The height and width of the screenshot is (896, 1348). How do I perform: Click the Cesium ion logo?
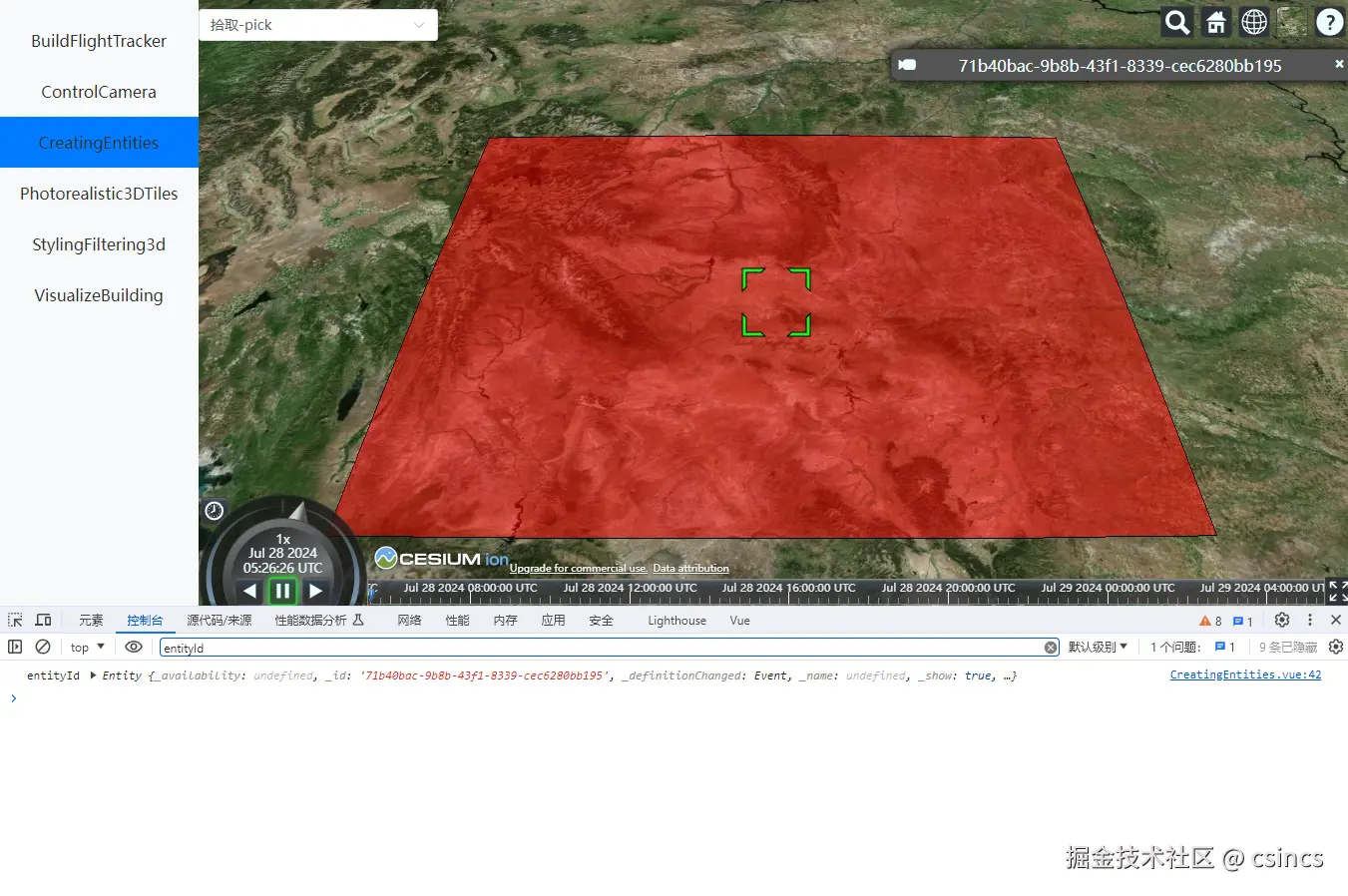(441, 559)
